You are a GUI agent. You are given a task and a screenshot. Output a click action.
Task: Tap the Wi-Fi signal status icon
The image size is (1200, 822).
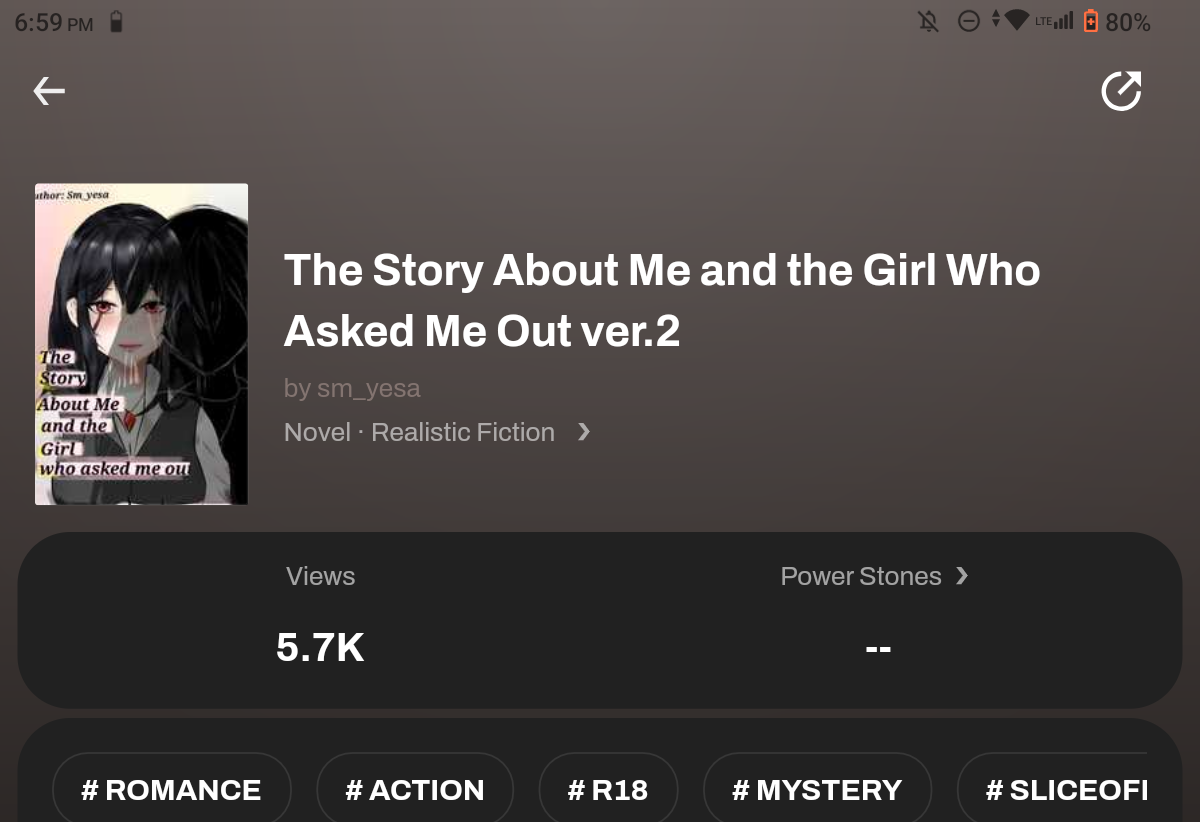(1016, 20)
